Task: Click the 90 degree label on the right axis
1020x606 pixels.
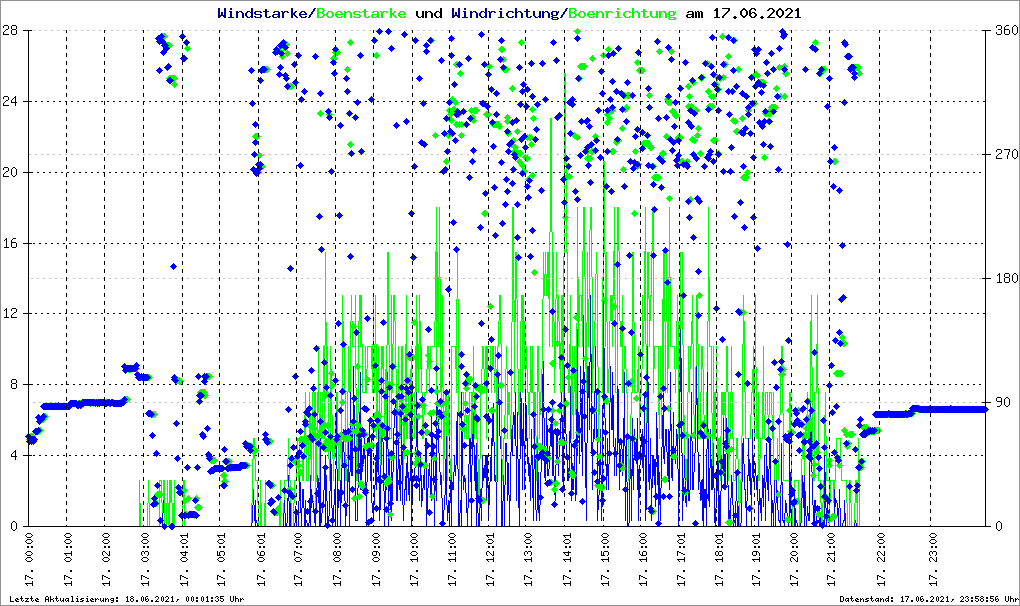Action: pos(1002,403)
